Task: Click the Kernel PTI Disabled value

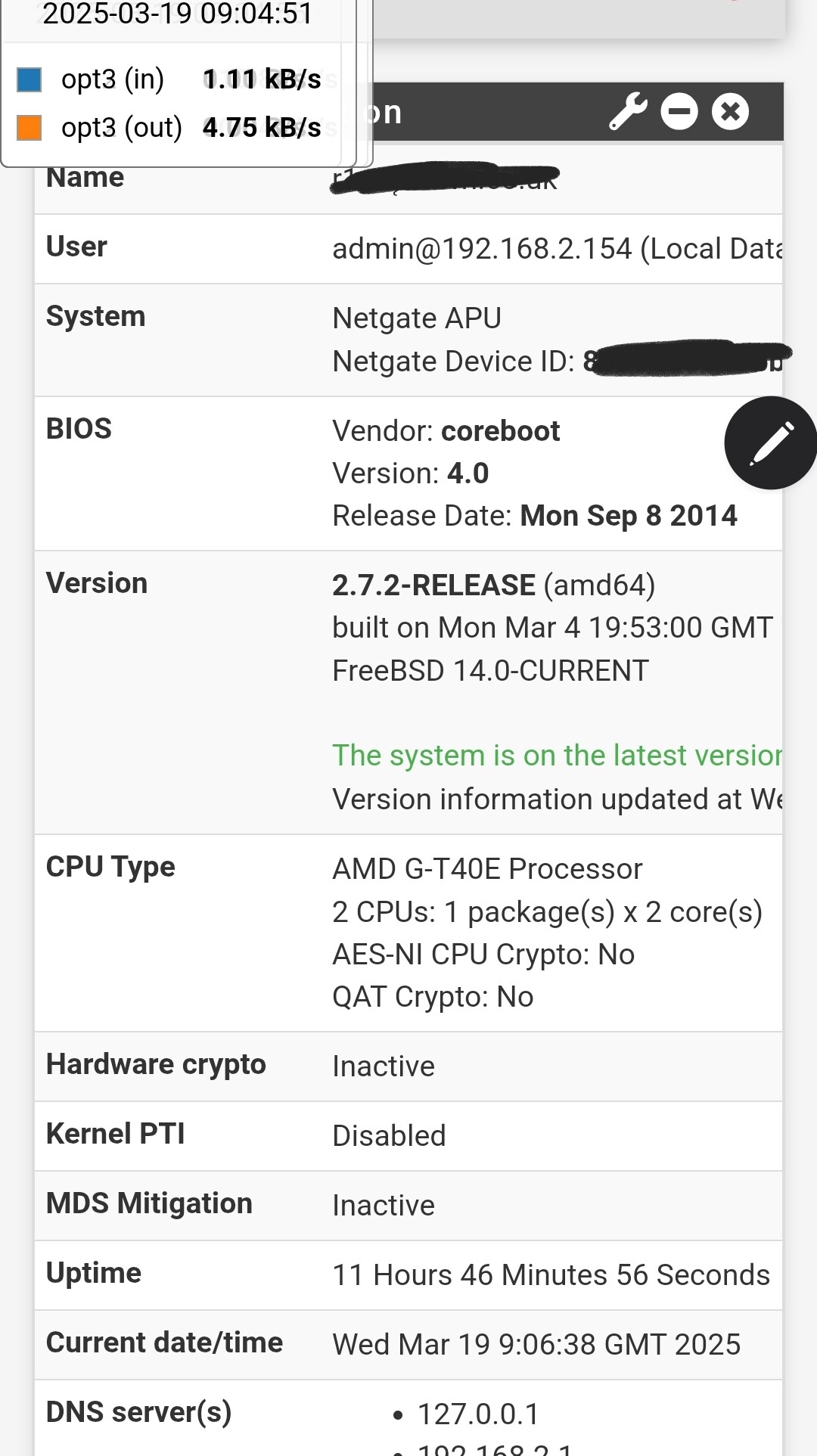Action: click(x=389, y=1136)
